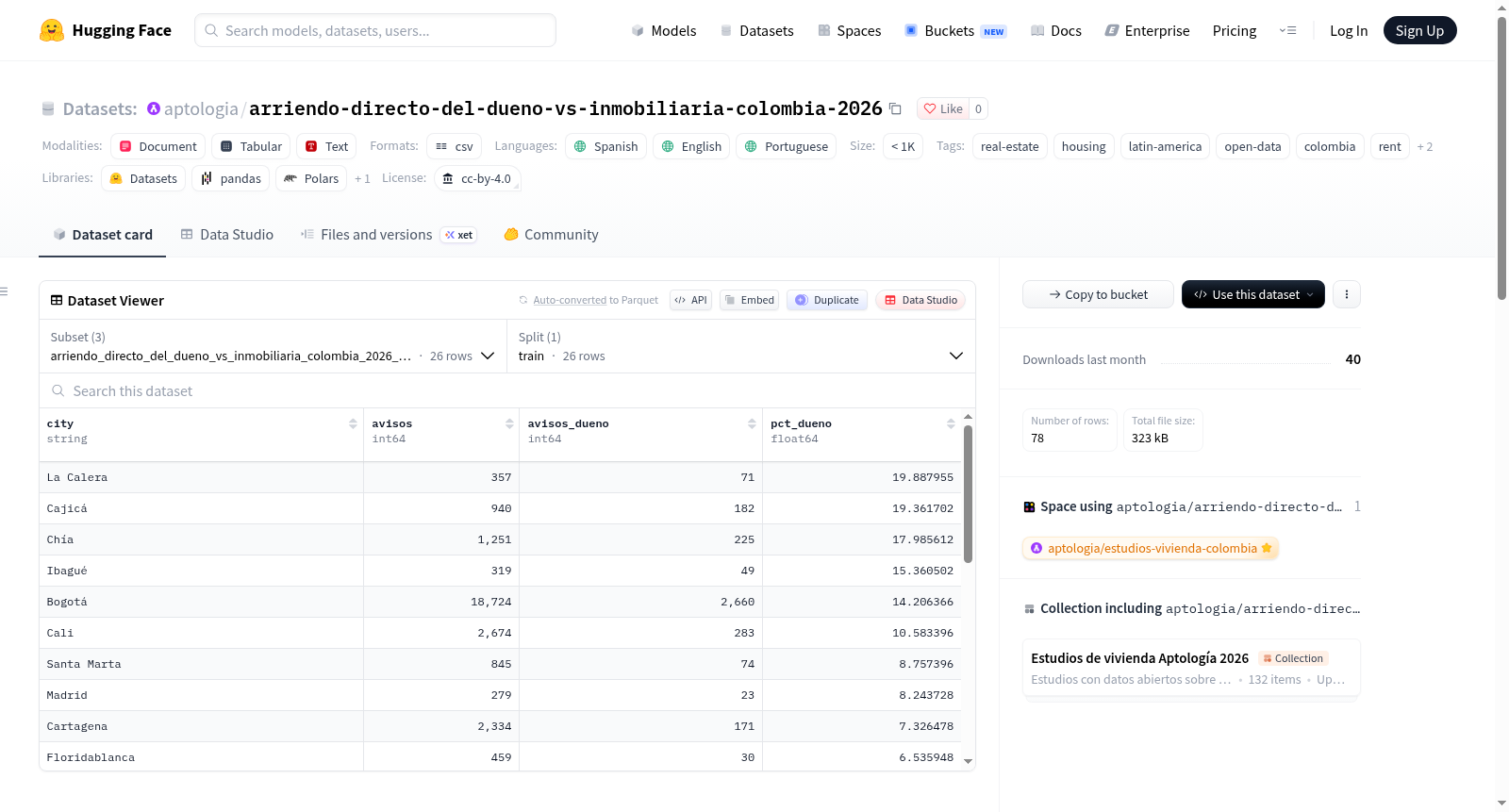This screenshot has height=812, width=1509.
Task: Select the pandas library tag
Action: click(231, 178)
